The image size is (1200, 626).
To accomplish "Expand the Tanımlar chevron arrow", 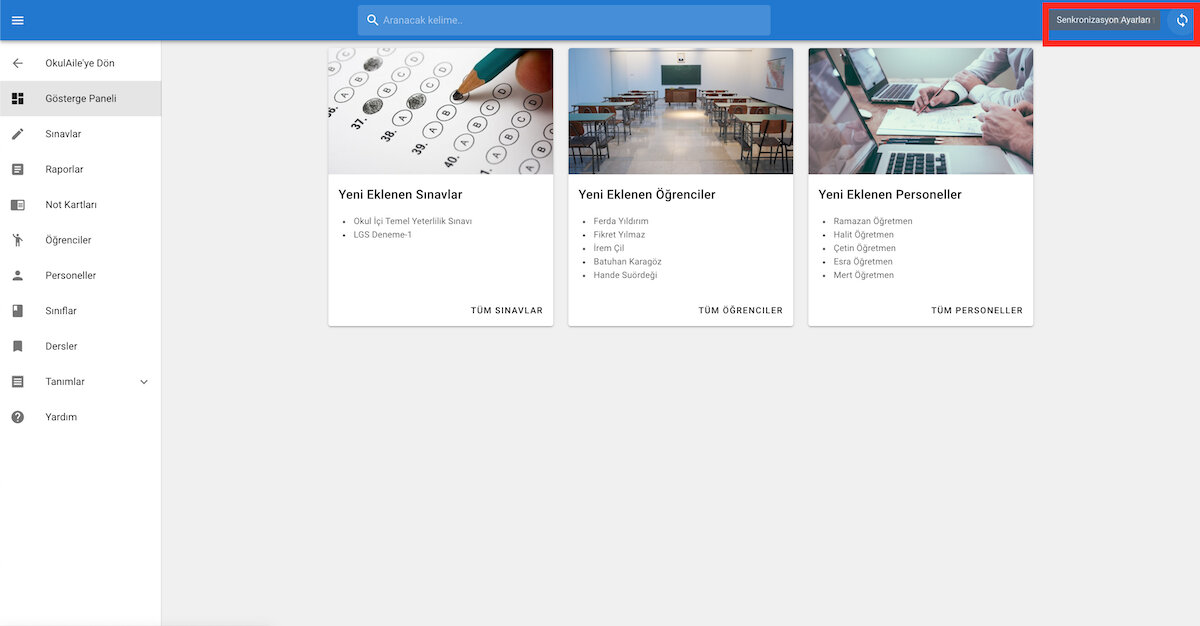I will point(144,382).
